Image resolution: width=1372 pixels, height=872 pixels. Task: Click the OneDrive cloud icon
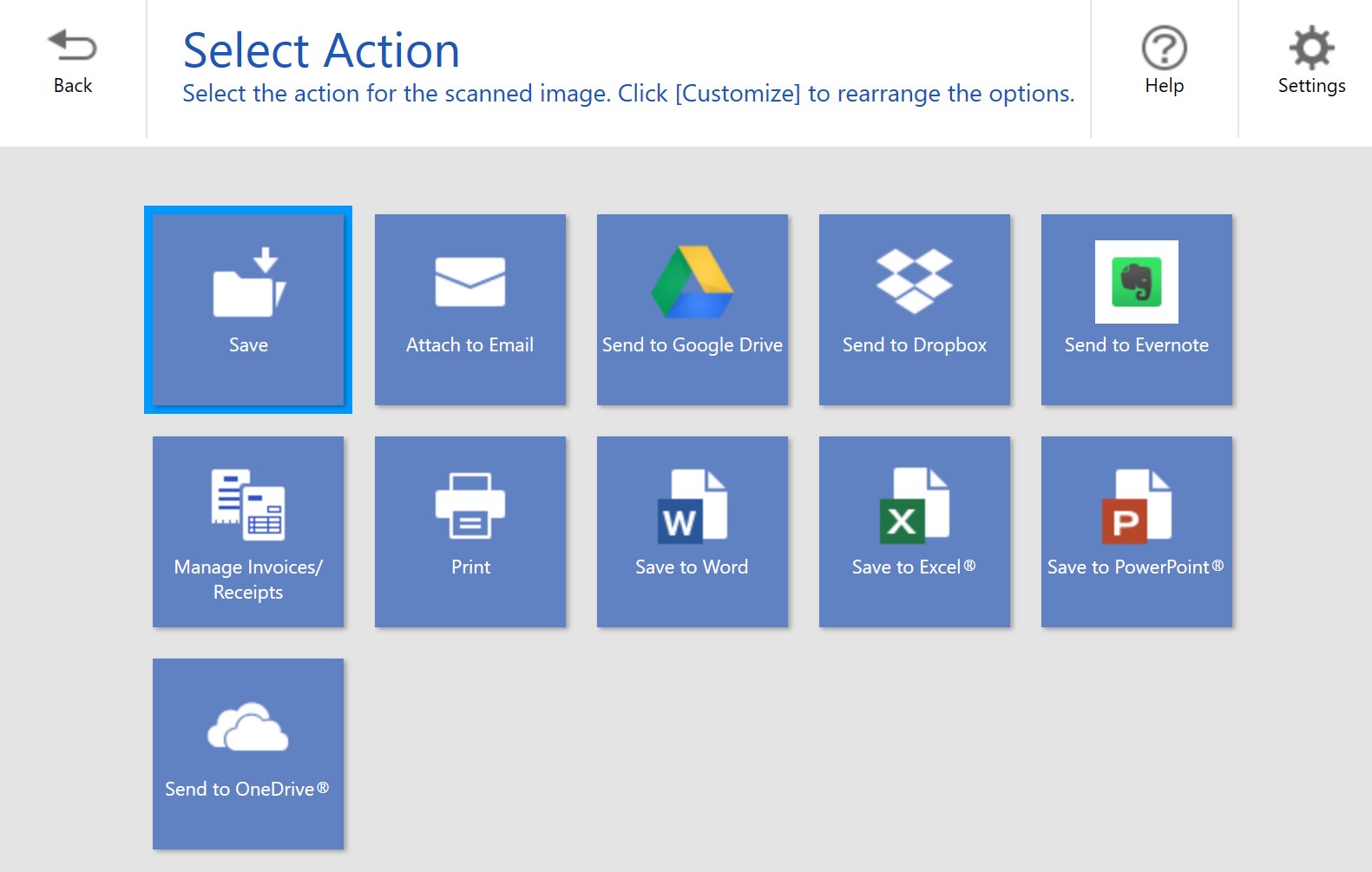click(248, 727)
